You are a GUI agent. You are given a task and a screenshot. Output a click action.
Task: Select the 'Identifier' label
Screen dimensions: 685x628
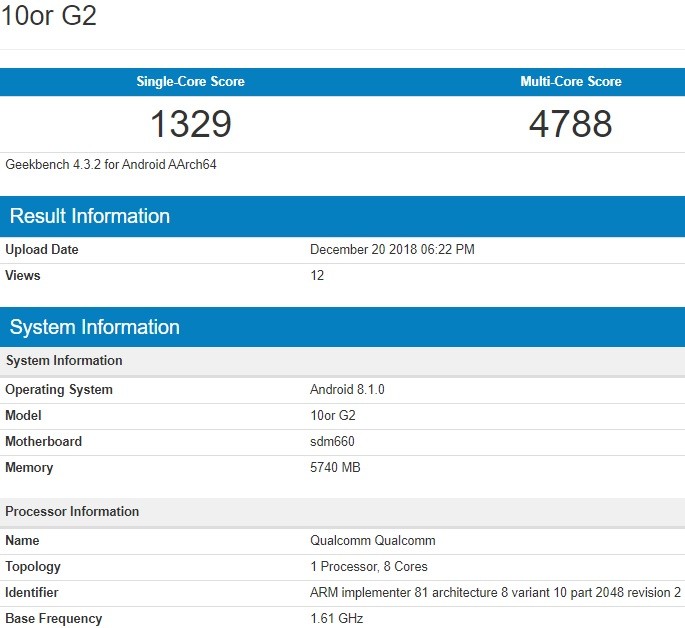[x=31, y=593]
